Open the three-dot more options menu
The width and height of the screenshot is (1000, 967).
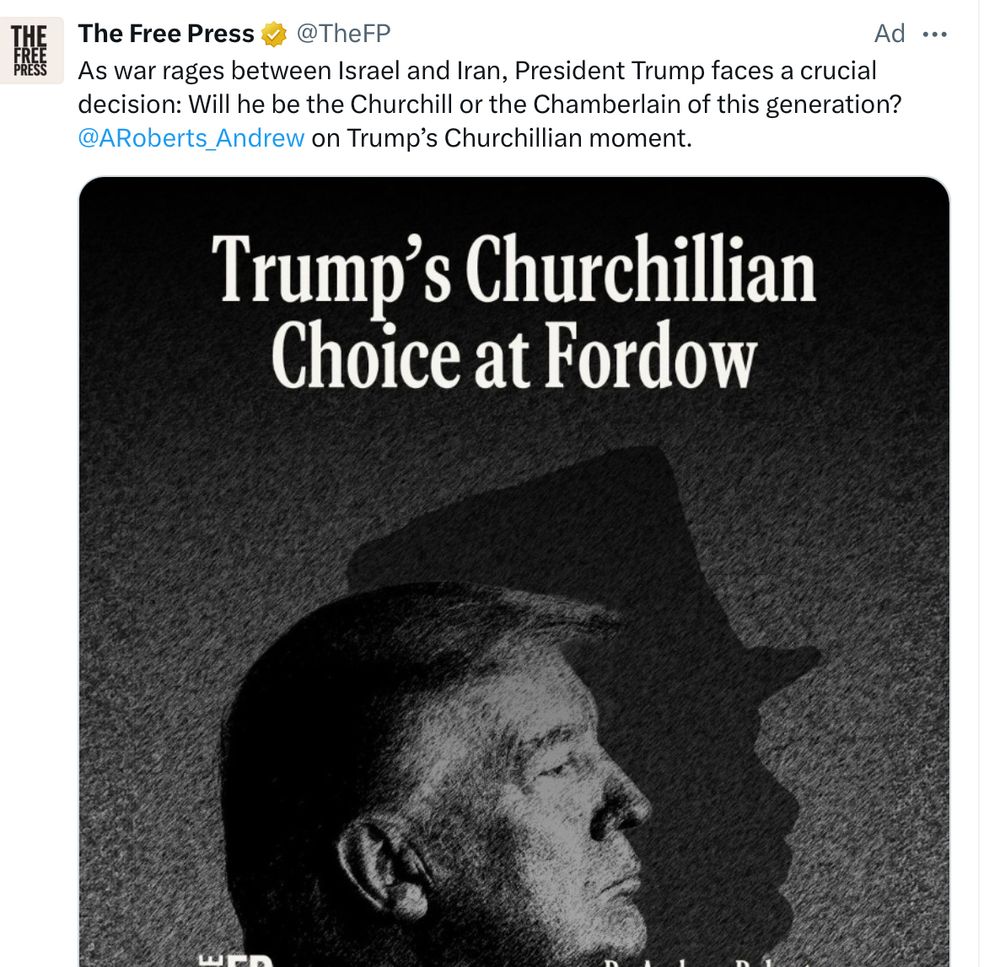(x=934, y=34)
